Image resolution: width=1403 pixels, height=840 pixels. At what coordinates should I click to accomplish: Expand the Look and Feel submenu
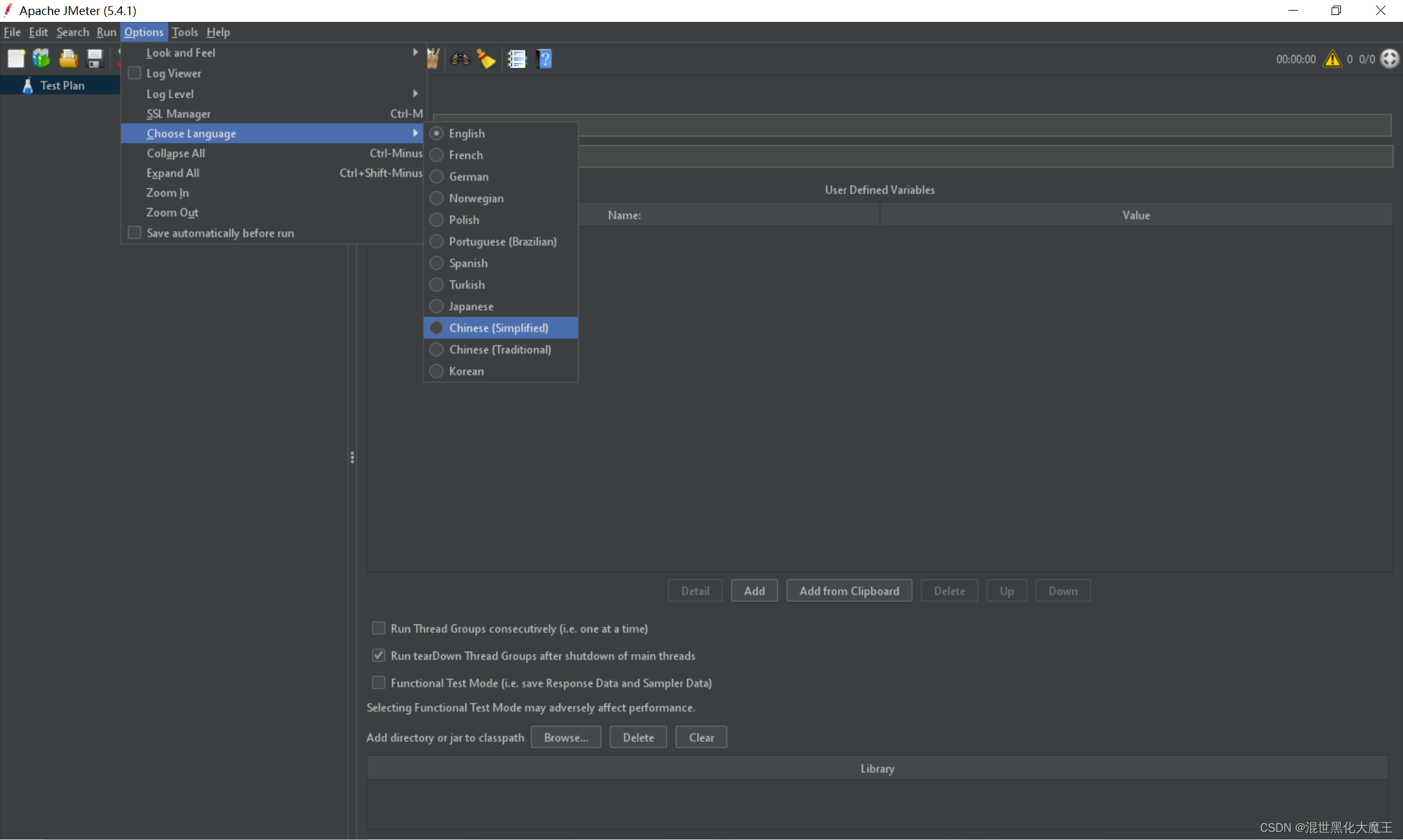tap(272, 53)
